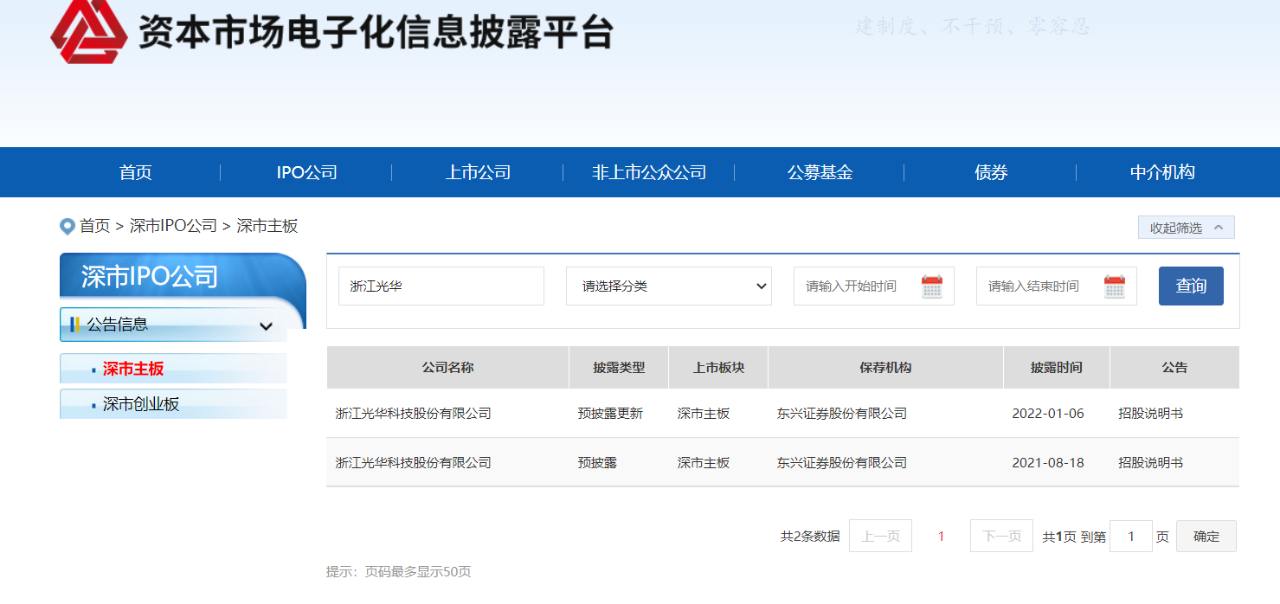Click the 披露类型 column header
The image size is (1280, 604).
point(619,367)
